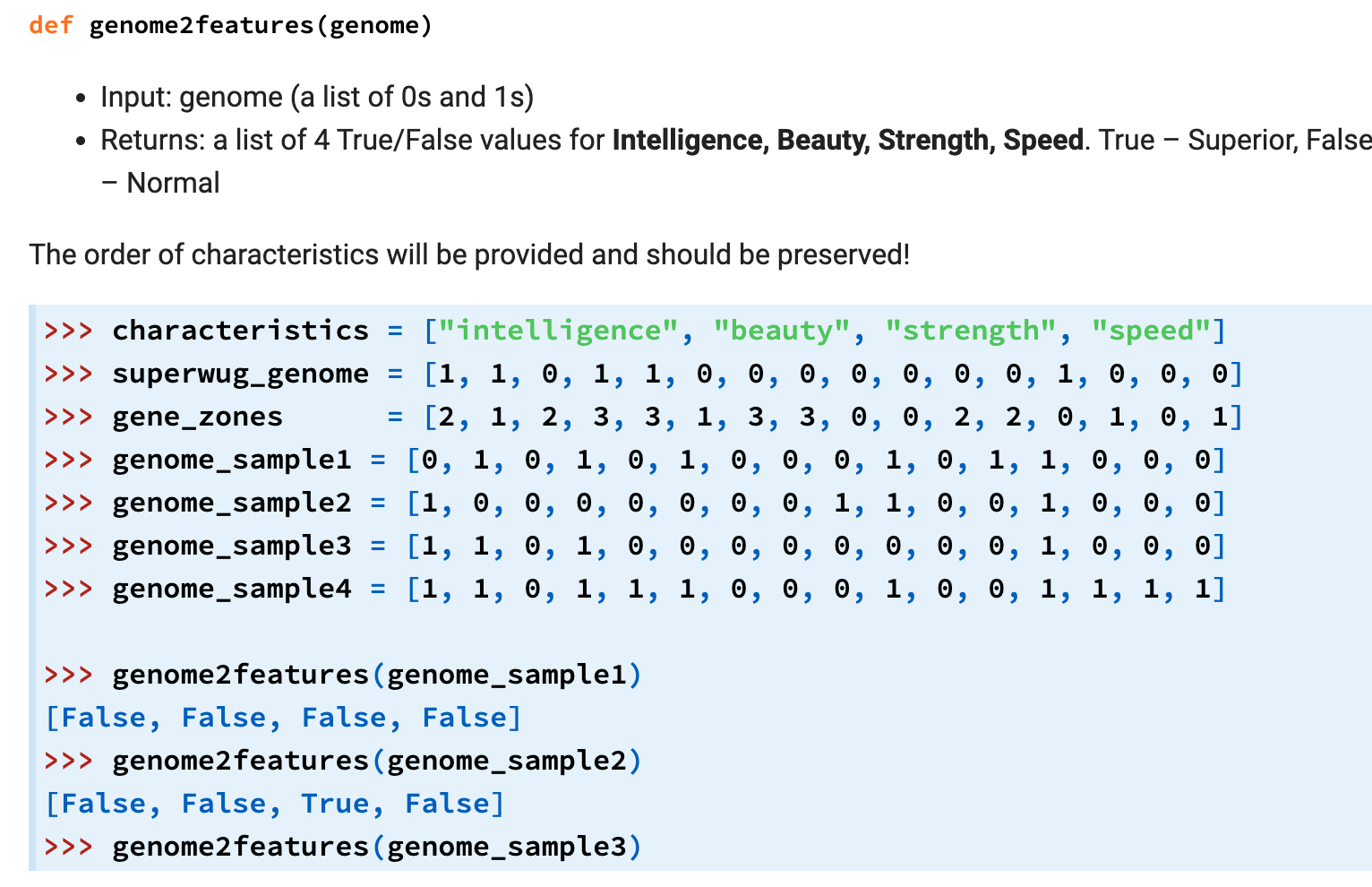Click the 'genome2features(genome_sample1)' call
Image resolution: width=1372 pixels, height=887 pixels.
377,675
